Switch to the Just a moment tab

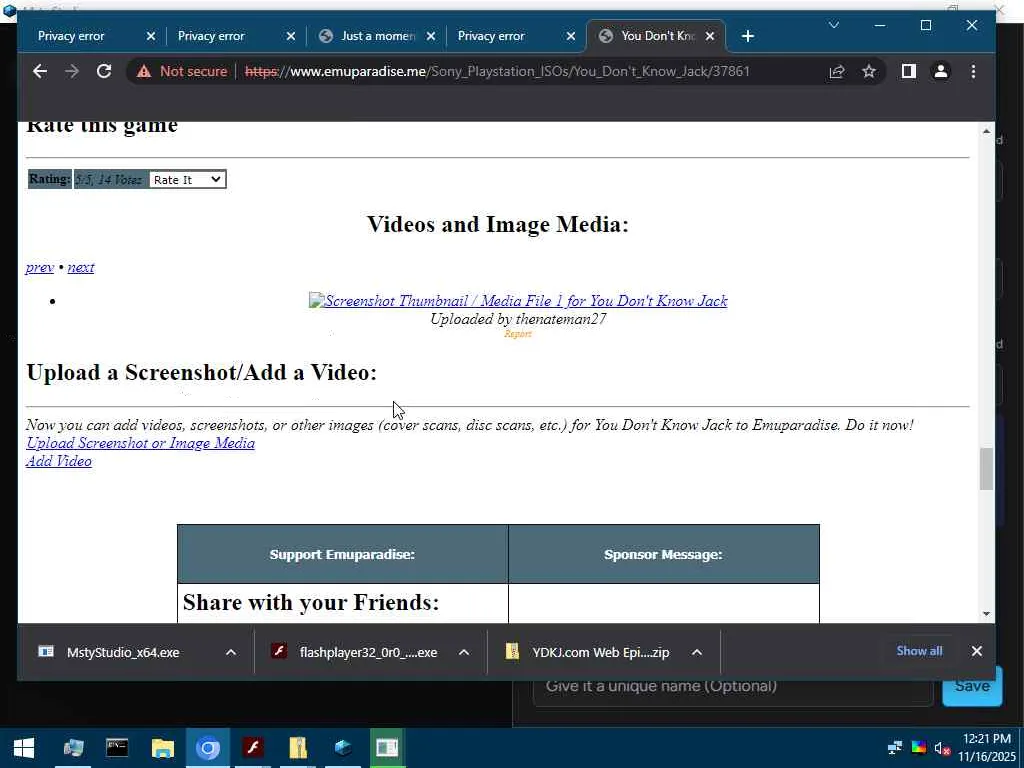[377, 36]
